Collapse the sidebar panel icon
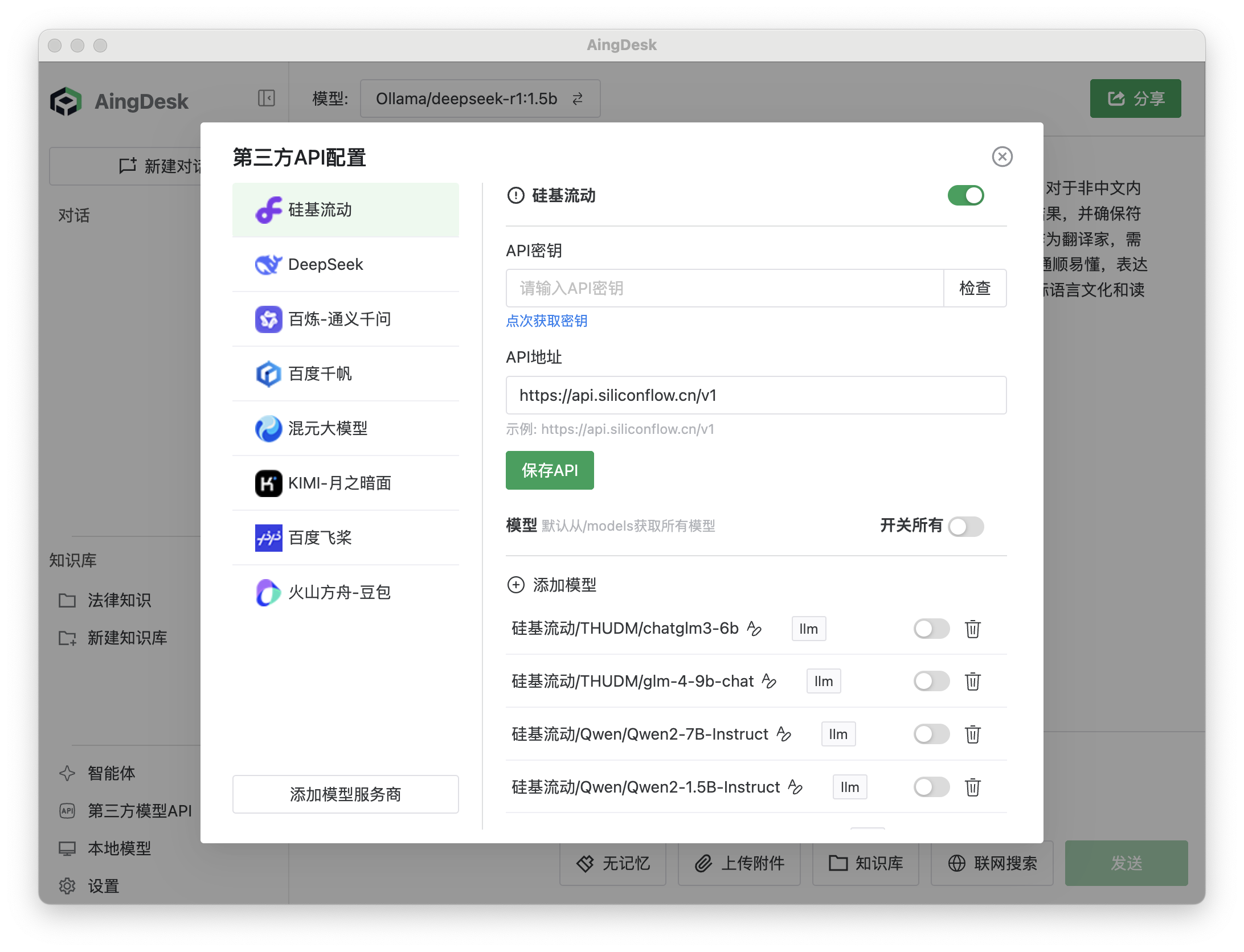This screenshot has height=952, width=1244. [x=266, y=99]
